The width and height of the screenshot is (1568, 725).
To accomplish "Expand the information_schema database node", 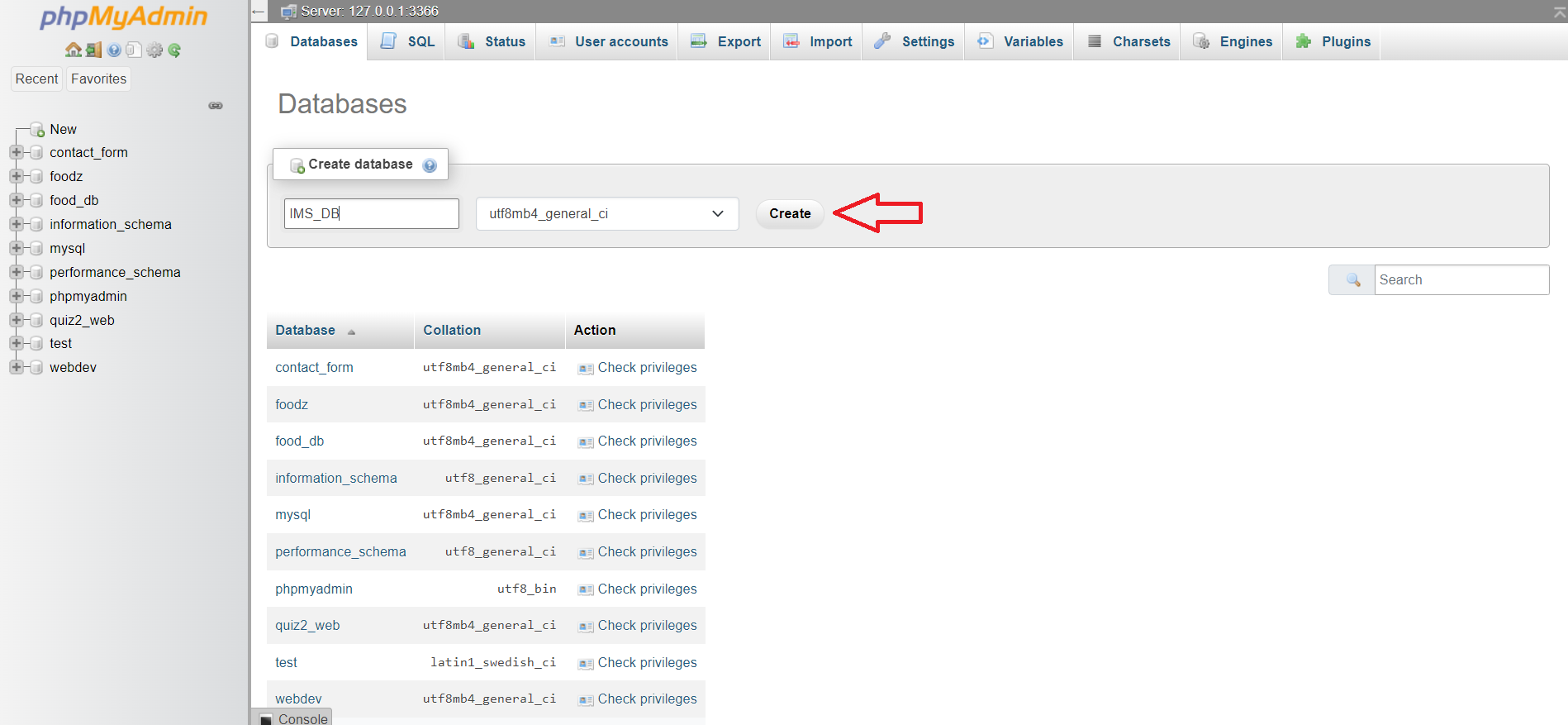I will point(16,224).
